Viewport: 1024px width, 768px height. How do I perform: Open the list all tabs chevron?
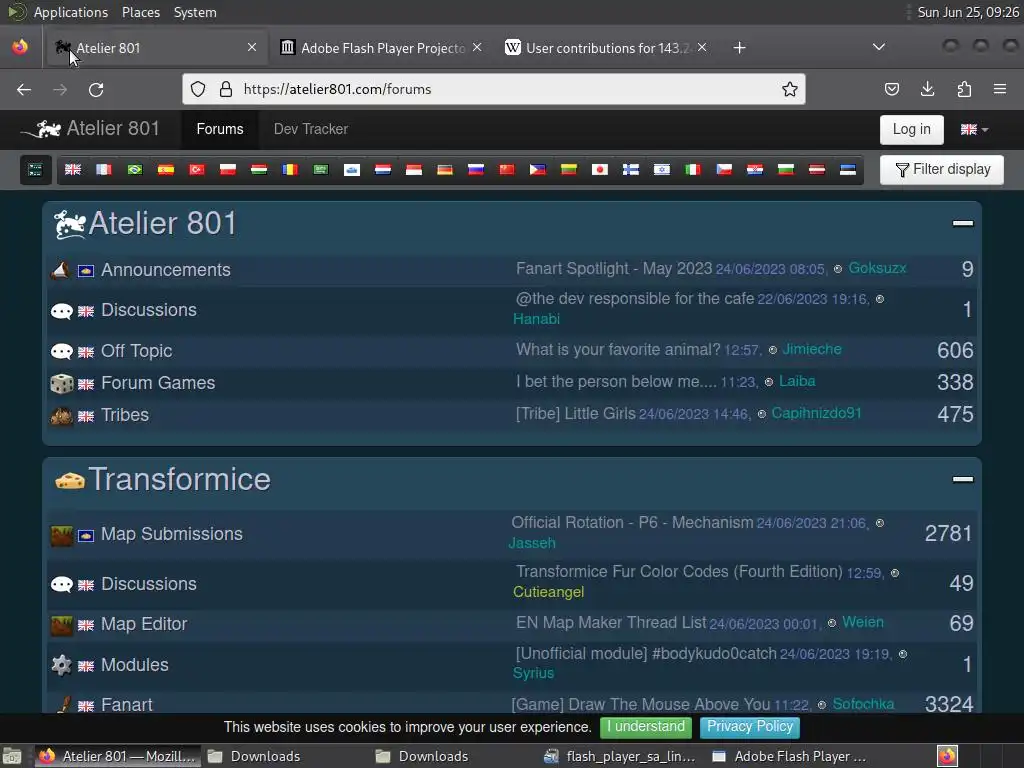(879, 47)
